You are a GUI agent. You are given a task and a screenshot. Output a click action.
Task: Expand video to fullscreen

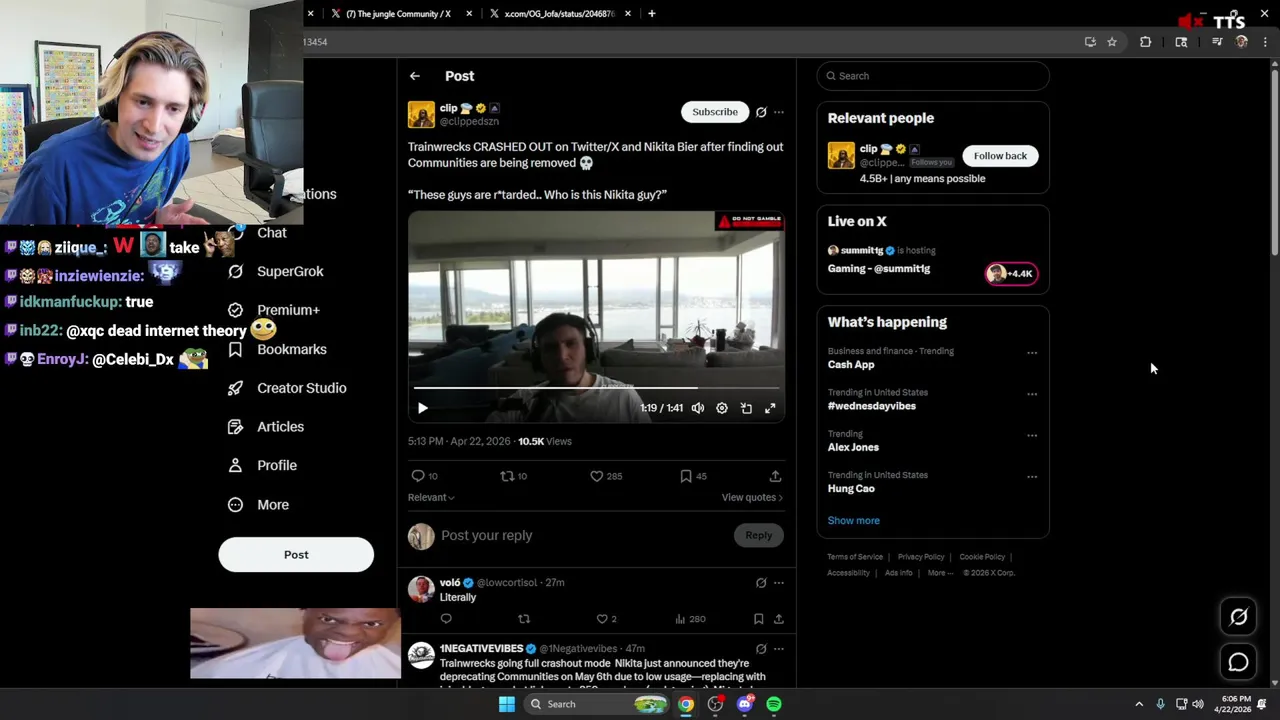pos(770,408)
